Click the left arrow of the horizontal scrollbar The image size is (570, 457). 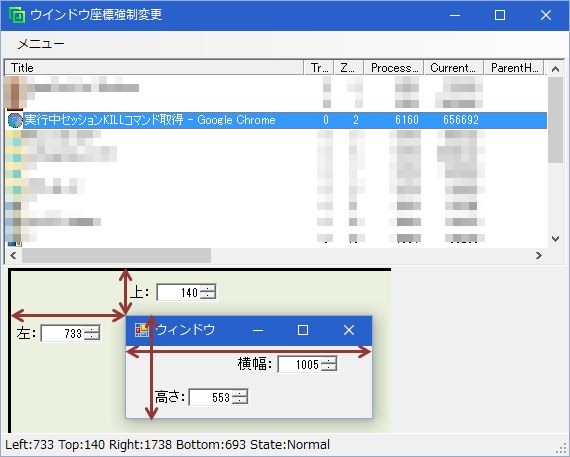click(13, 256)
